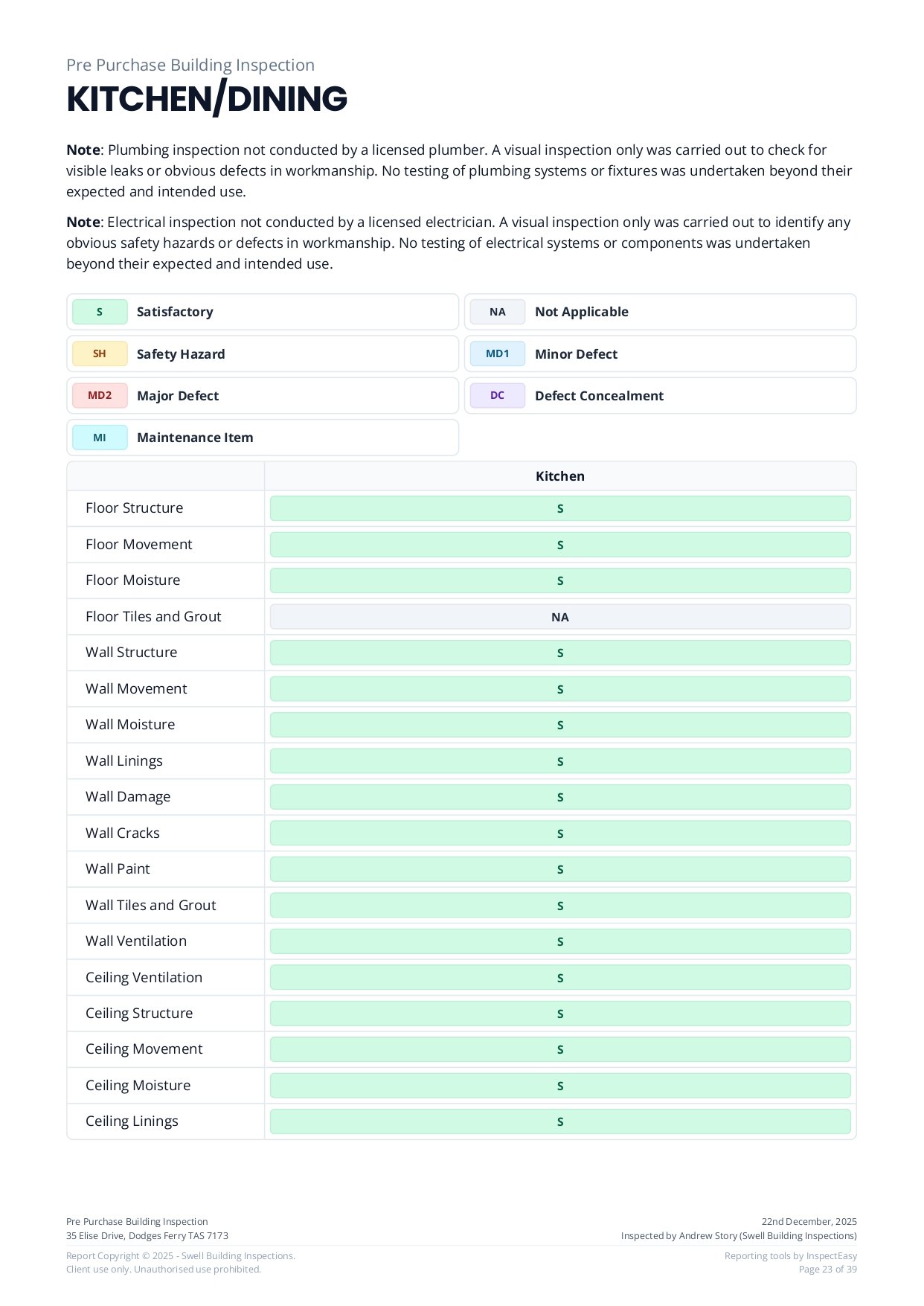This screenshot has height=1306, width=924.
Task: Click the 35 Elise Drive address footer text
Action: 147,1235
